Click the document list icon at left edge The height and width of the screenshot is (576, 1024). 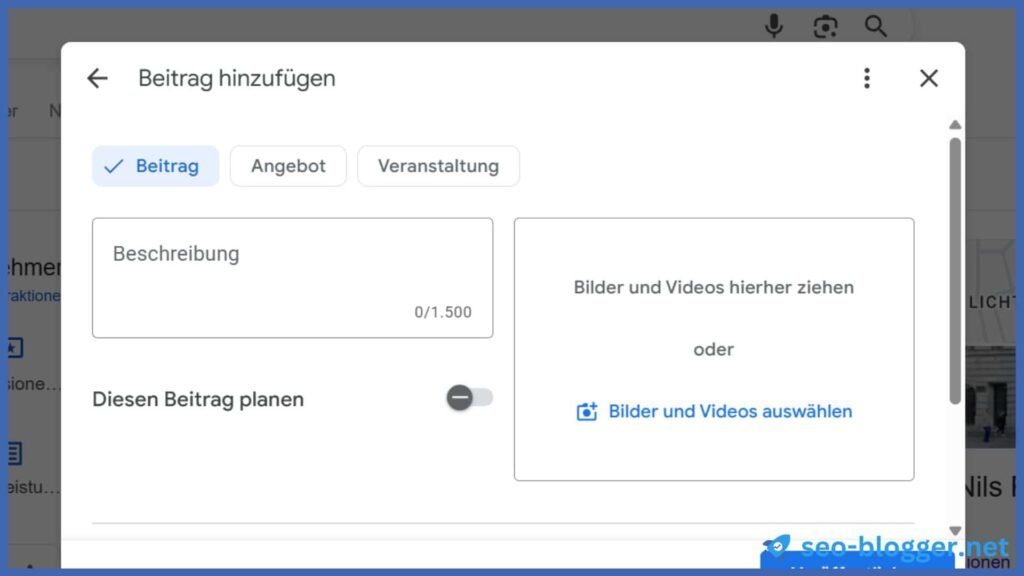click(15, 453)
